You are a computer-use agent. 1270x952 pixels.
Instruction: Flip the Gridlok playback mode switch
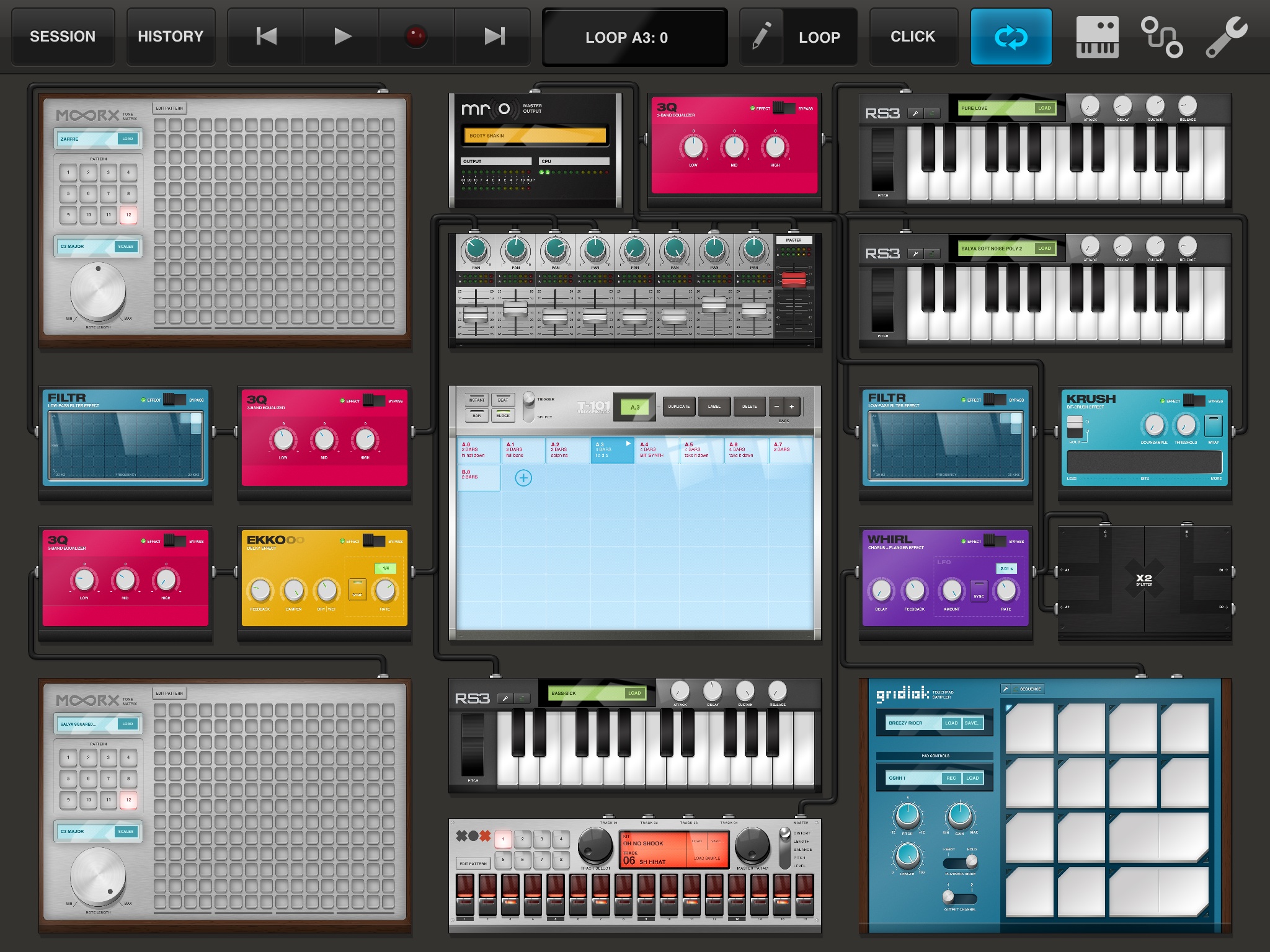[961, 862]
